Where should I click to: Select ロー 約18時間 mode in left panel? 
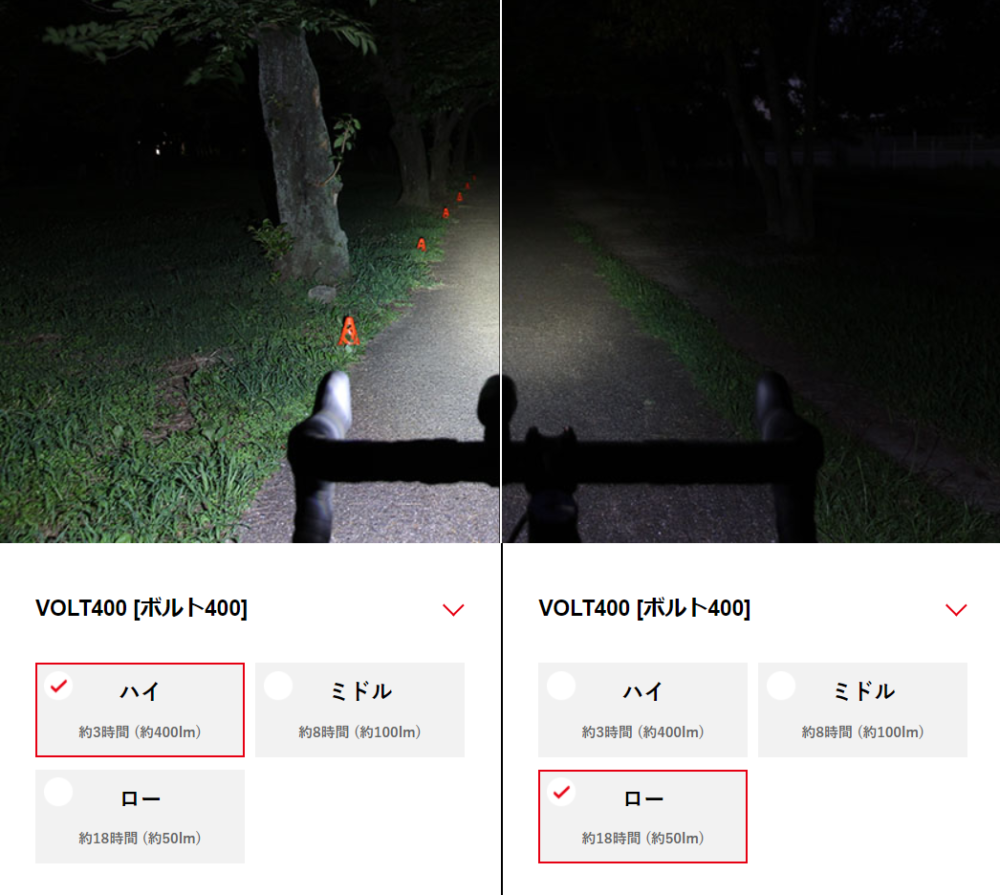140,817
